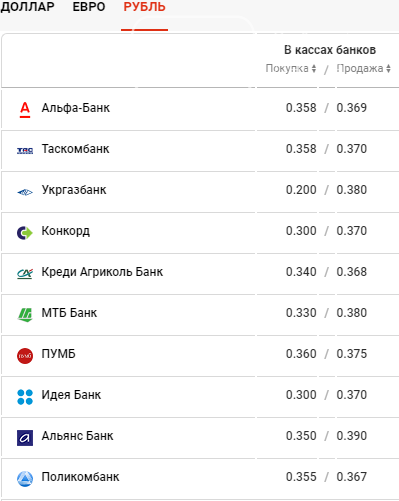Click the Идея Банк blue dots logo
399x501 pixels.
coord(25,397)
